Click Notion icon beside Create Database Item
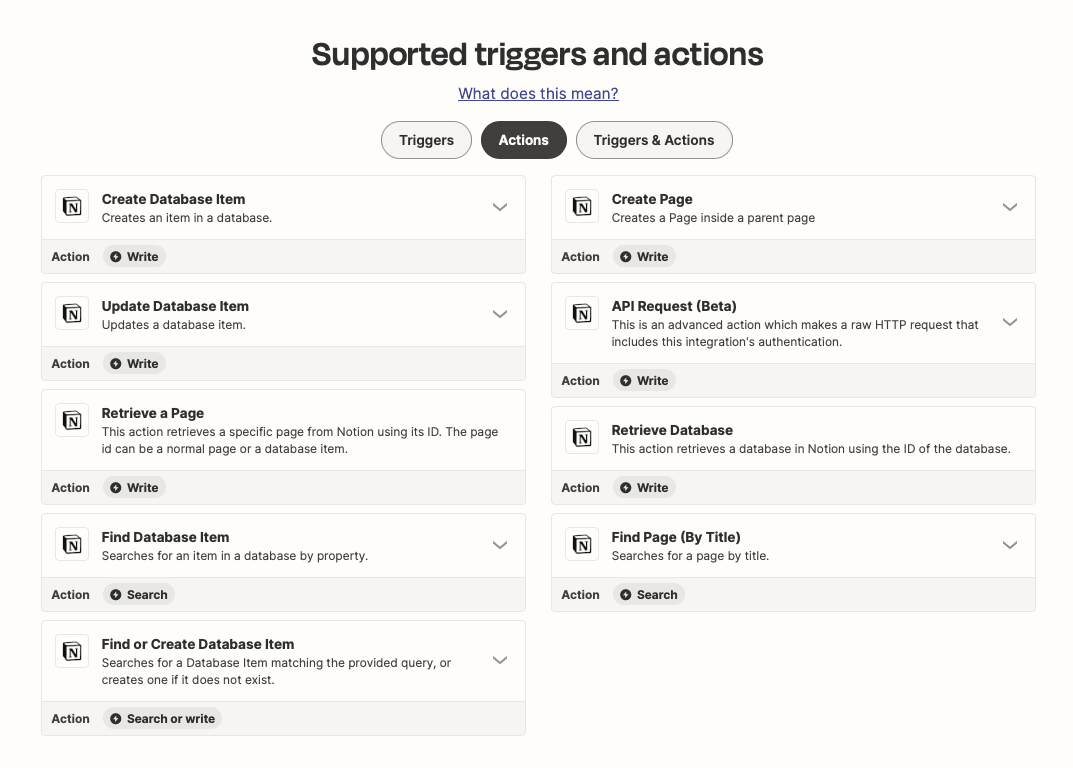The image size is (1073, 768). click(x=72, y=207)
